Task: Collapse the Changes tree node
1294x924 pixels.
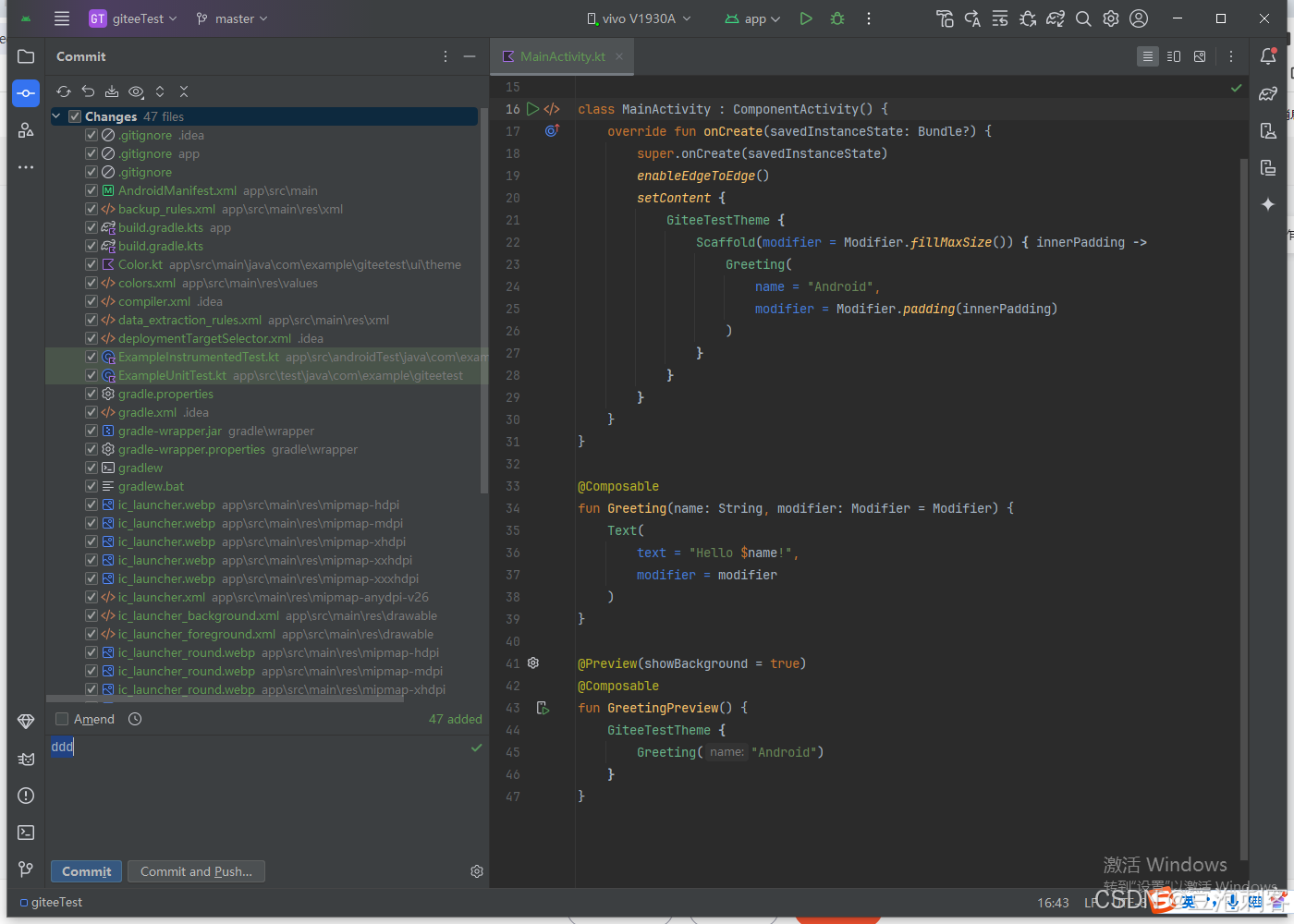Action: tap(58, 115)
